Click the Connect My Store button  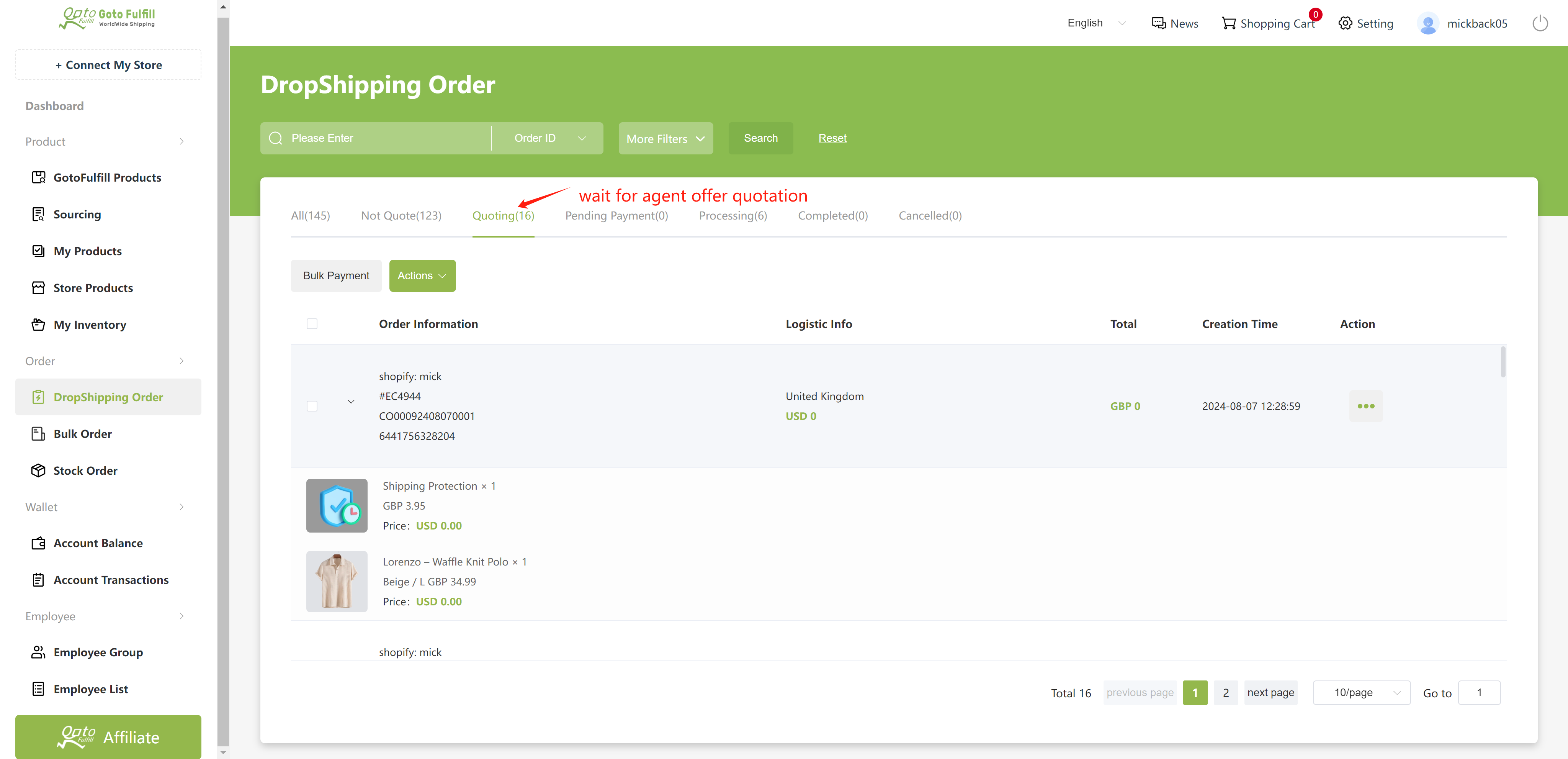coord(108,65)
